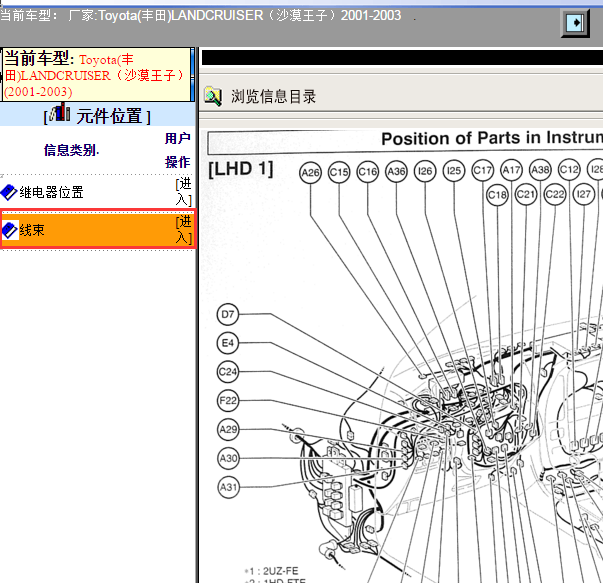Click the connector label C12 in diagram
Screen dimensions: 603x583
tap(569, 169)
